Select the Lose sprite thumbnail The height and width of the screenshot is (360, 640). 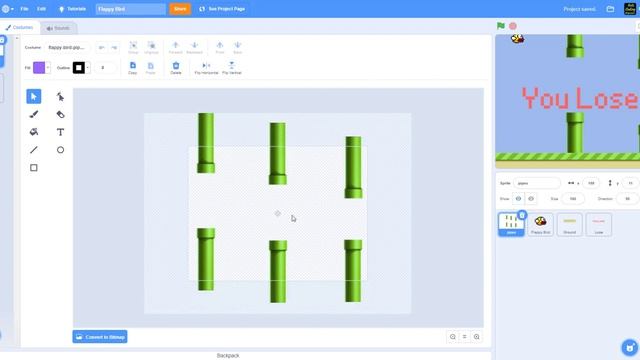pyautogui.click(x=599, y=224)
